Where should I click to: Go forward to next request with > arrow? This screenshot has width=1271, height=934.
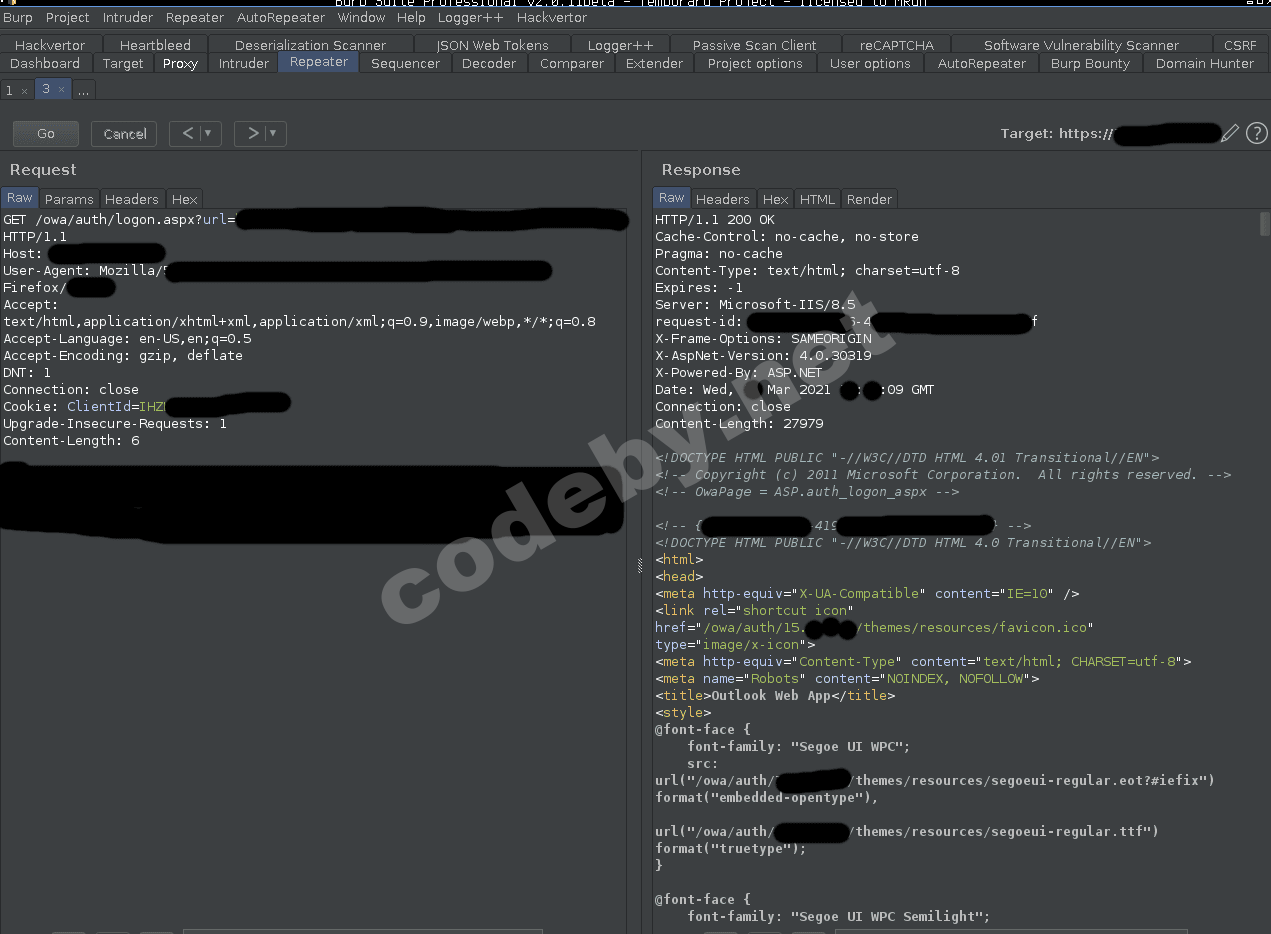(253, 133)
